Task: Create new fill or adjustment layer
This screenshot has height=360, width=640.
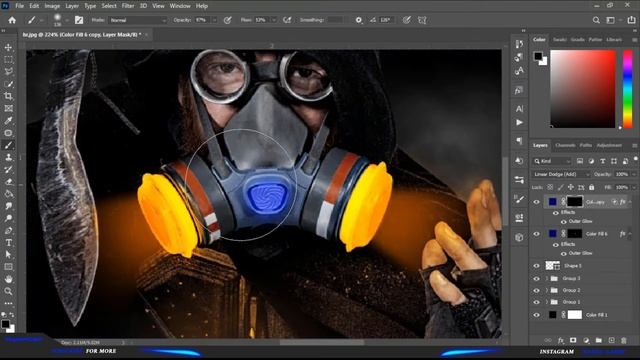Action: click(x=586, y=340)
